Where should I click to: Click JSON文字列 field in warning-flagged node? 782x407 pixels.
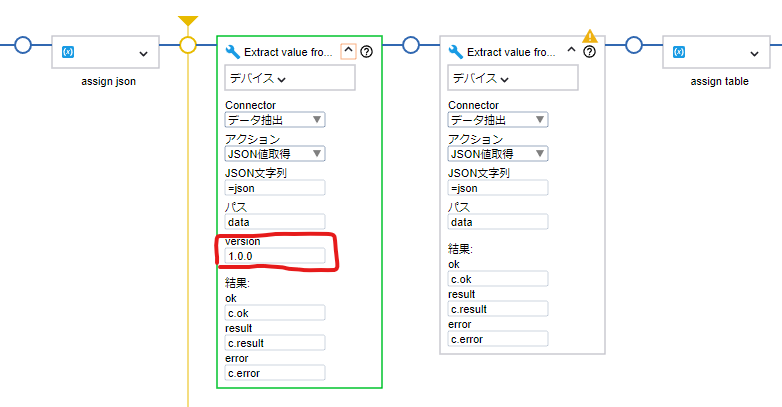[x=498, y=188]
